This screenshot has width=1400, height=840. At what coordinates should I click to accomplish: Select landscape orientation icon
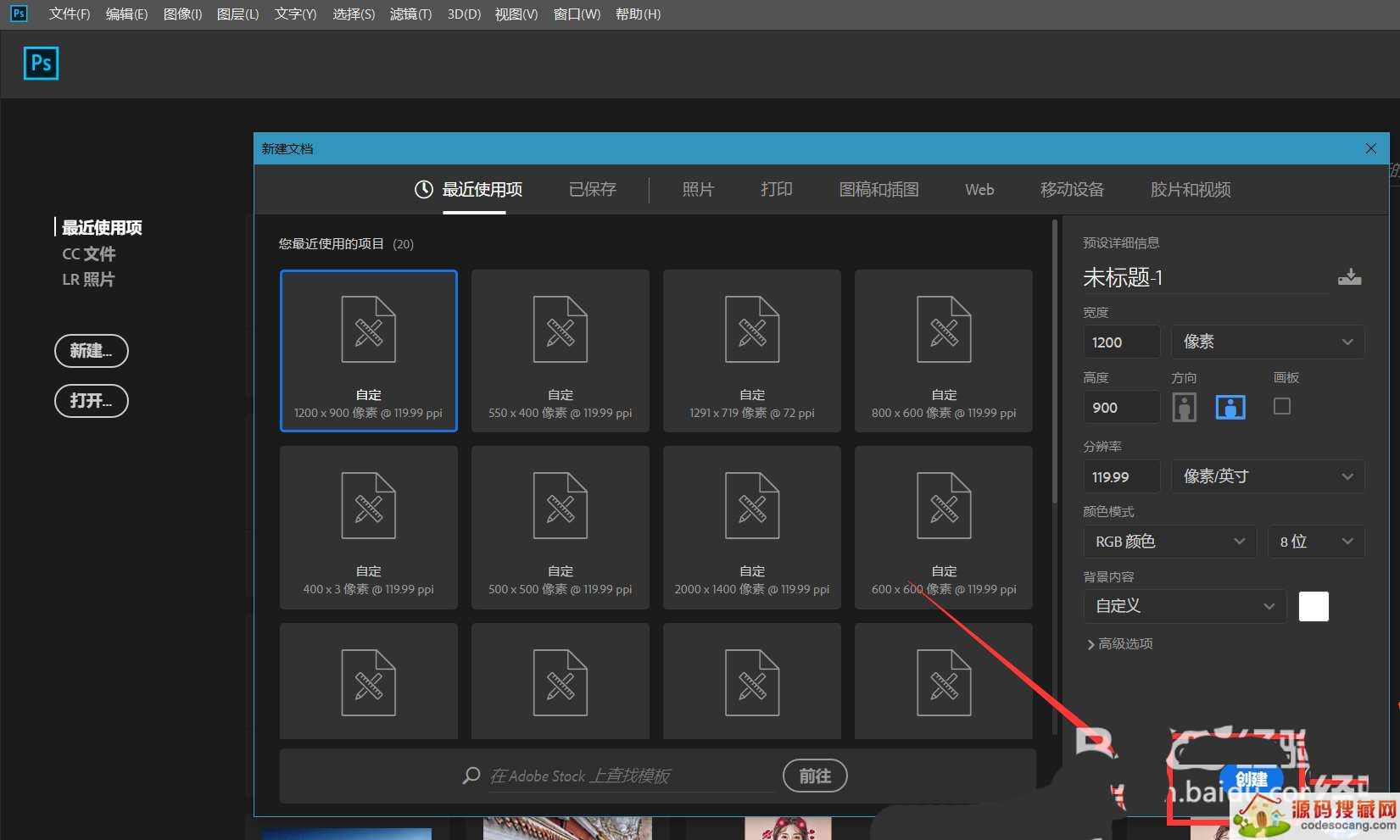[x=1230, y=408]
